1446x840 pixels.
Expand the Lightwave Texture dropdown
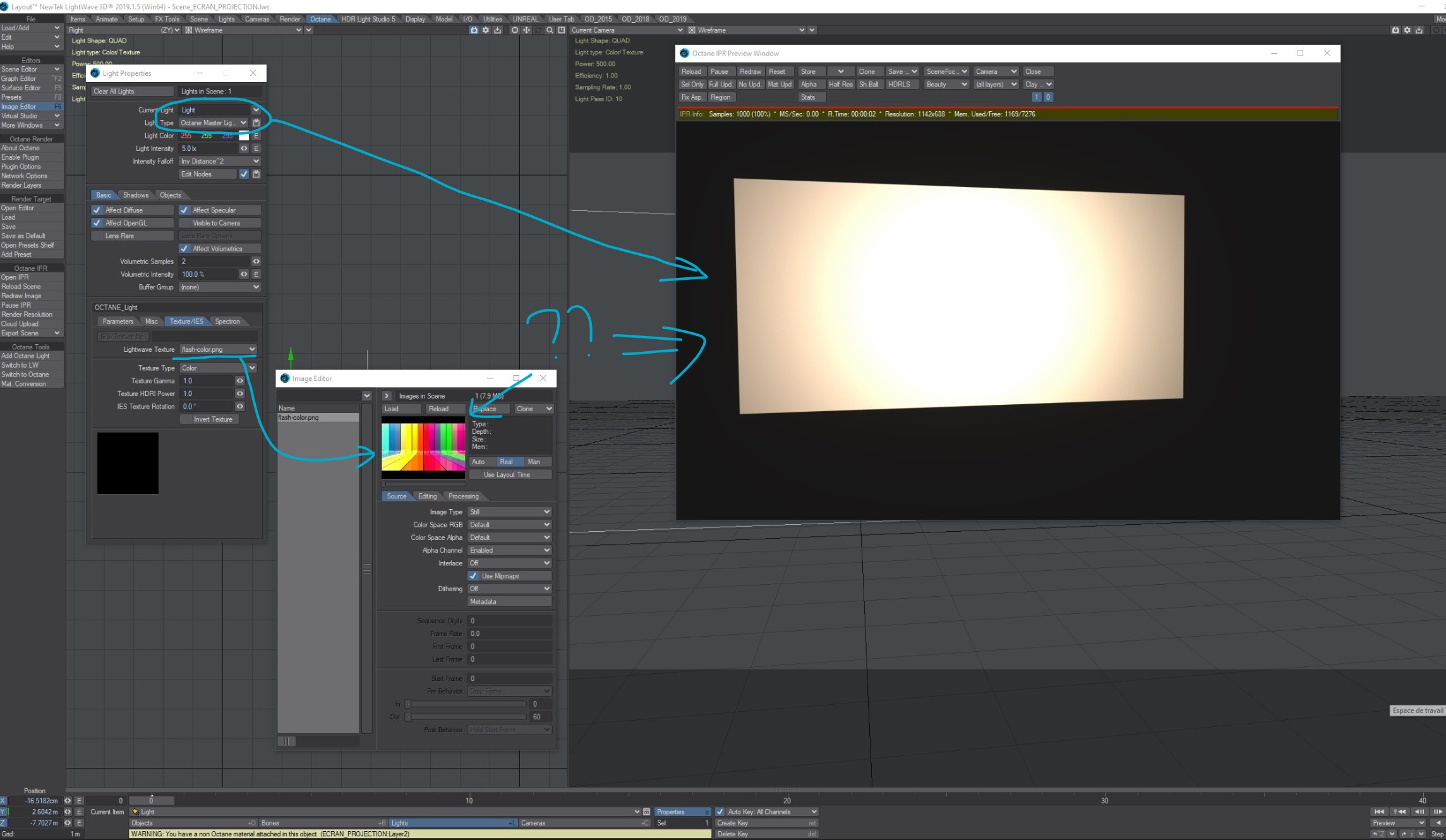218,349
